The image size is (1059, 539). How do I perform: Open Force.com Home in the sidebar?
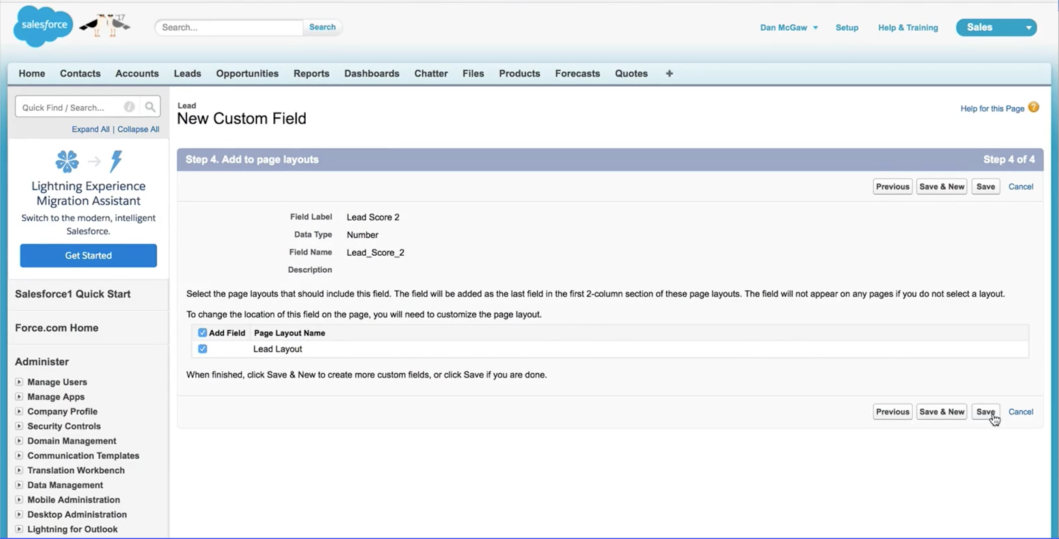(57, 328)
